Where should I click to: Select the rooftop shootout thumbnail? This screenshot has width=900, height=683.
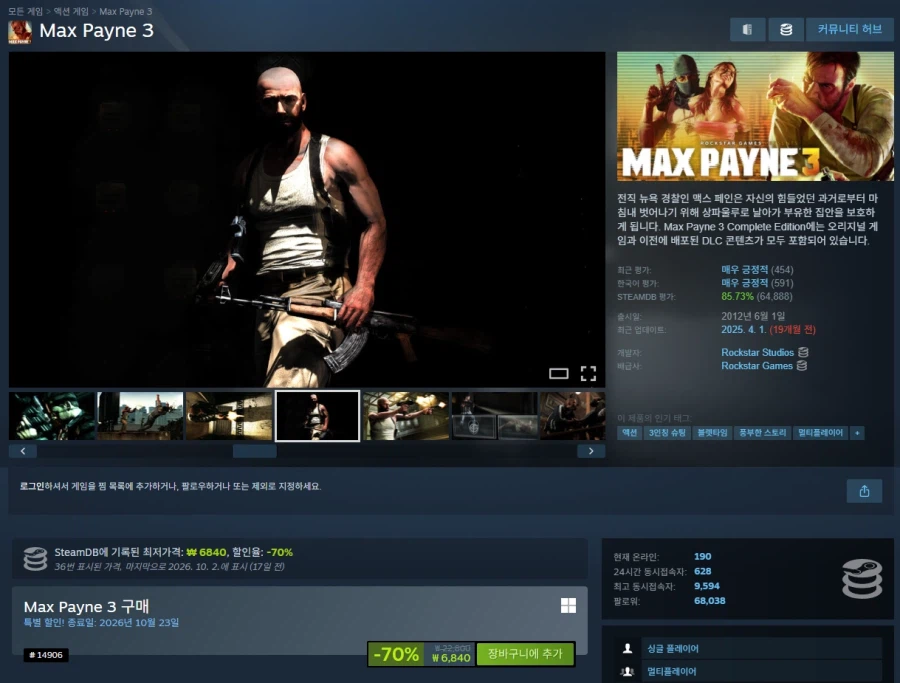click(x=141, y=416)
